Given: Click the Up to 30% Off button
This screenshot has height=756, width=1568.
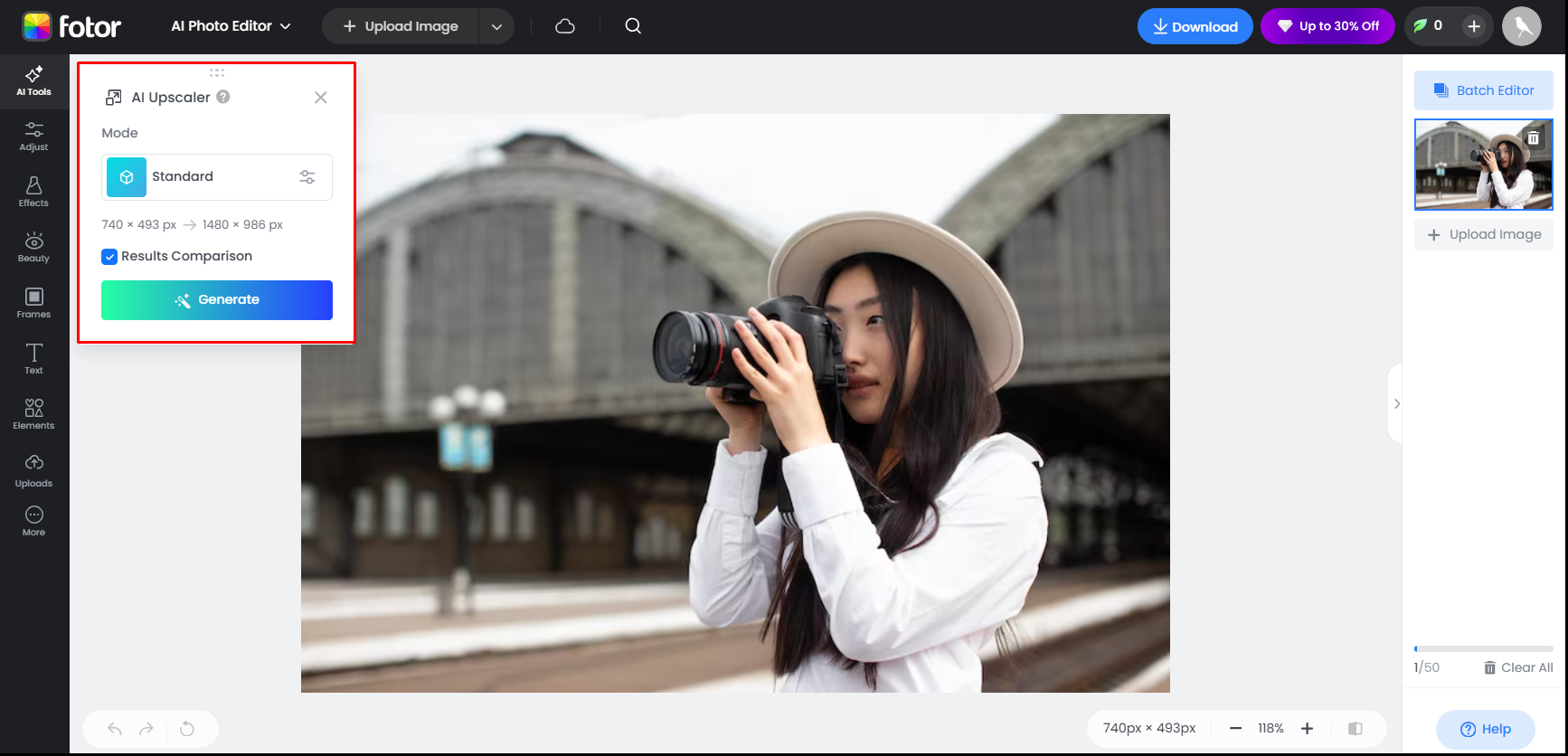Looking at the screenshot, I should (1328, 26).
